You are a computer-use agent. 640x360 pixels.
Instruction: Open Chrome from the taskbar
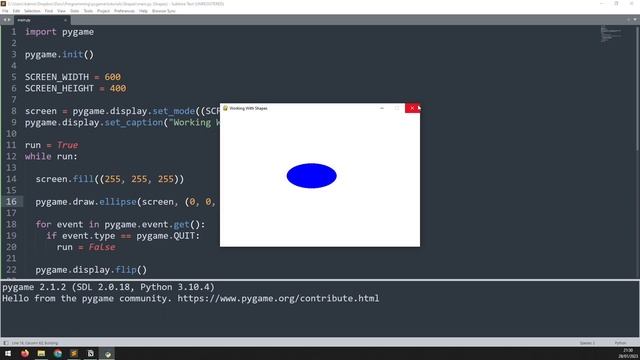58,353
